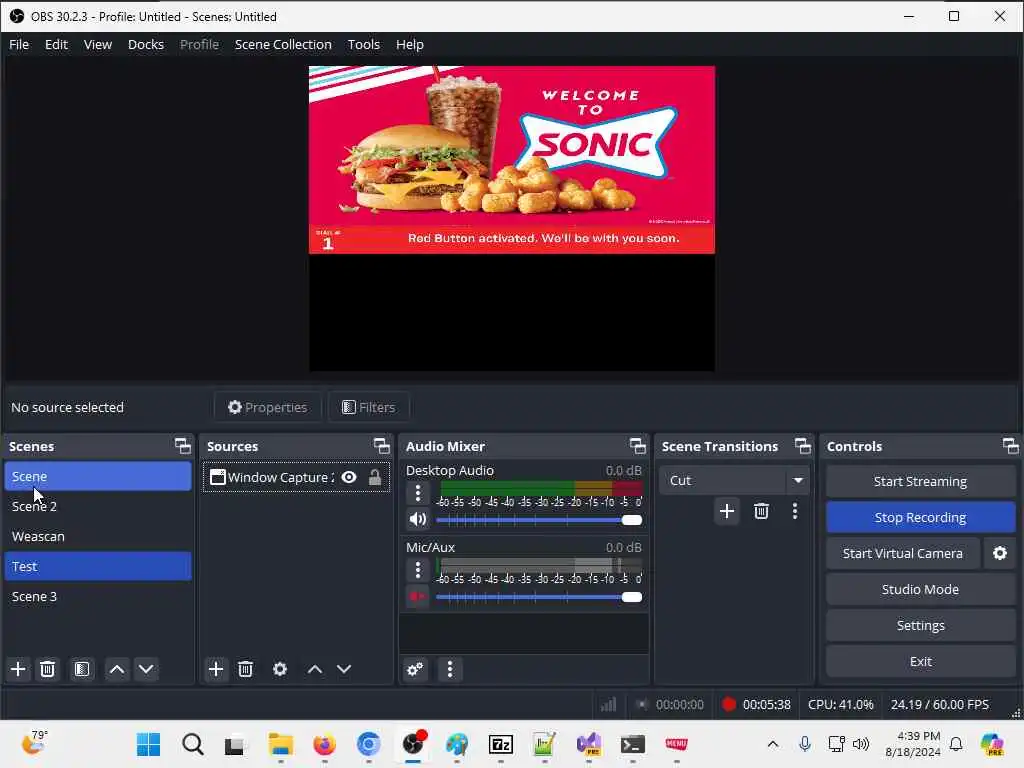
Task: Mute Desktop Audio speaker button
Action: click(x=418, y=520)
